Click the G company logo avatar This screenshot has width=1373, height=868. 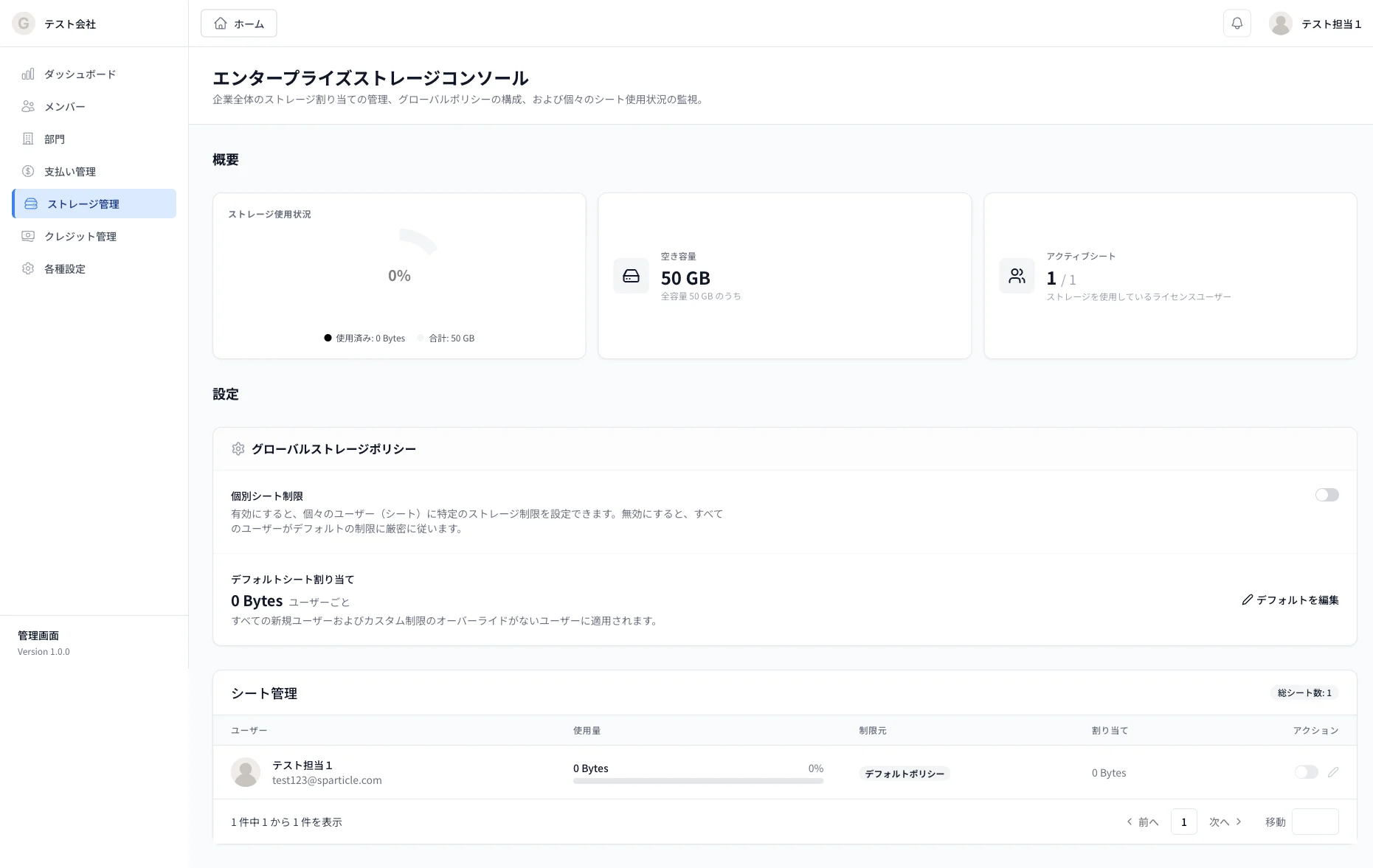24,24
